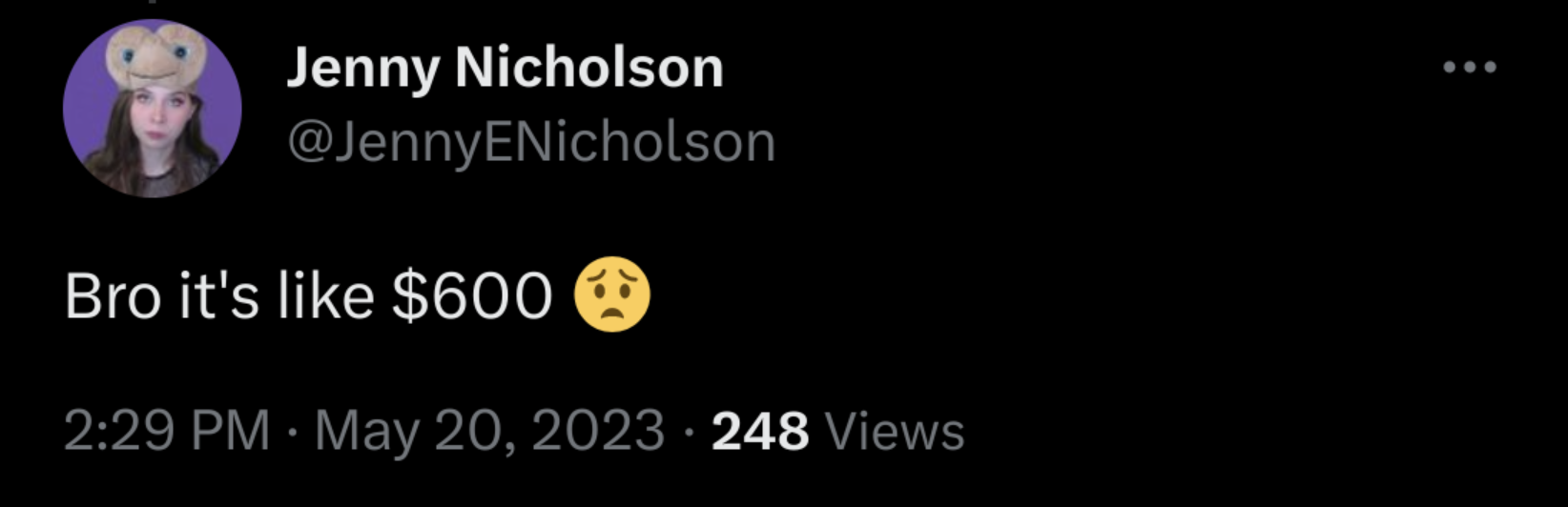Click the $600 amount in the tweet
Viewport: 1568px width, 507px height.
coord(472,296)
